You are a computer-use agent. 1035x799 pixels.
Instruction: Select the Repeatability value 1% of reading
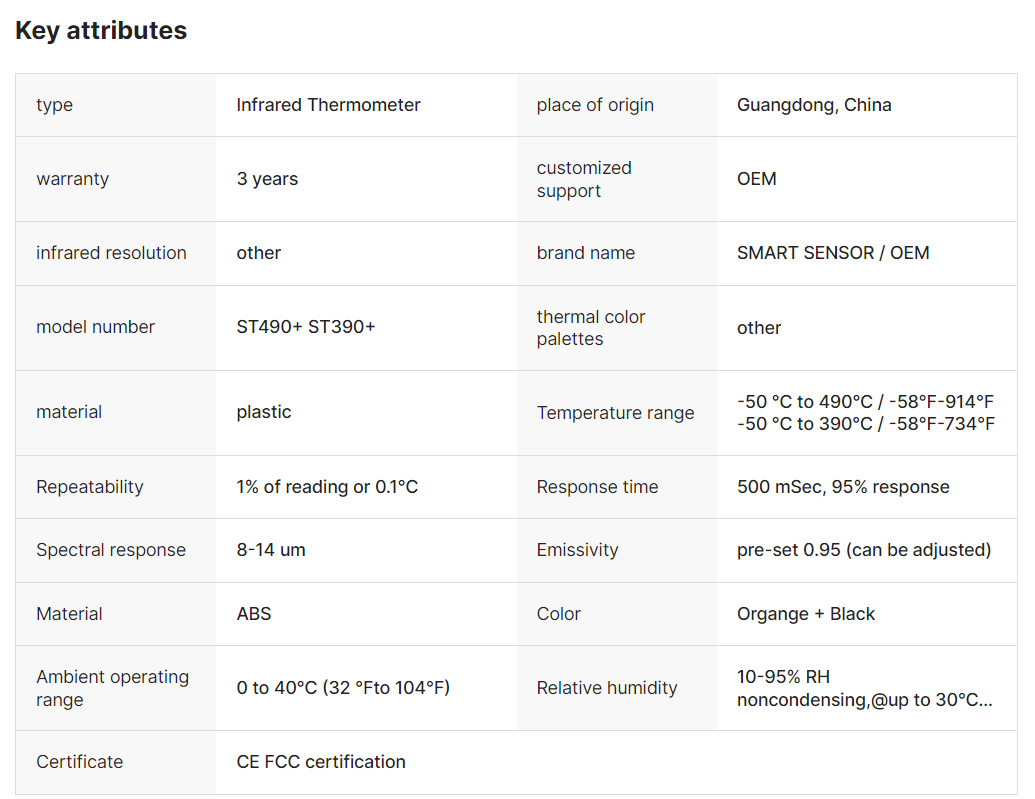pyautogui.click(x=327, y=487)
